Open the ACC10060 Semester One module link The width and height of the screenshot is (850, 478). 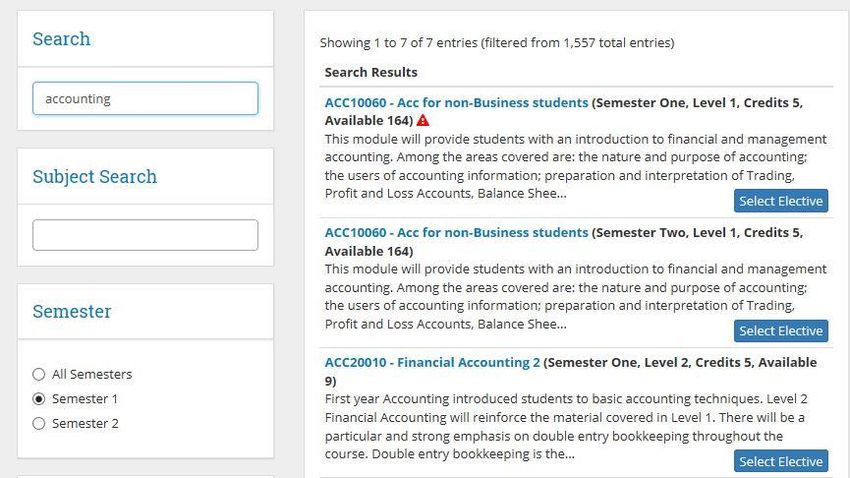(x=456, y=102)
